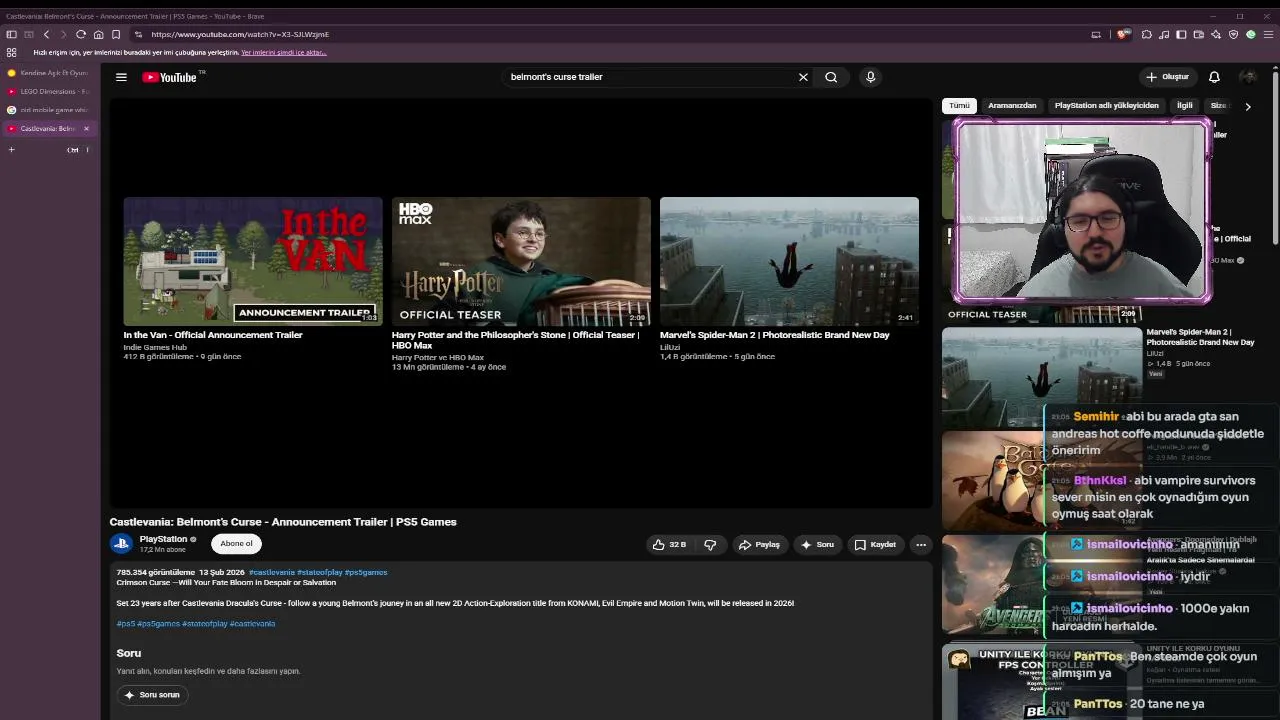Screen dimensions: 1280x720
Task: Open the #stateofplay hashtag above description
Action: point(319,572)
